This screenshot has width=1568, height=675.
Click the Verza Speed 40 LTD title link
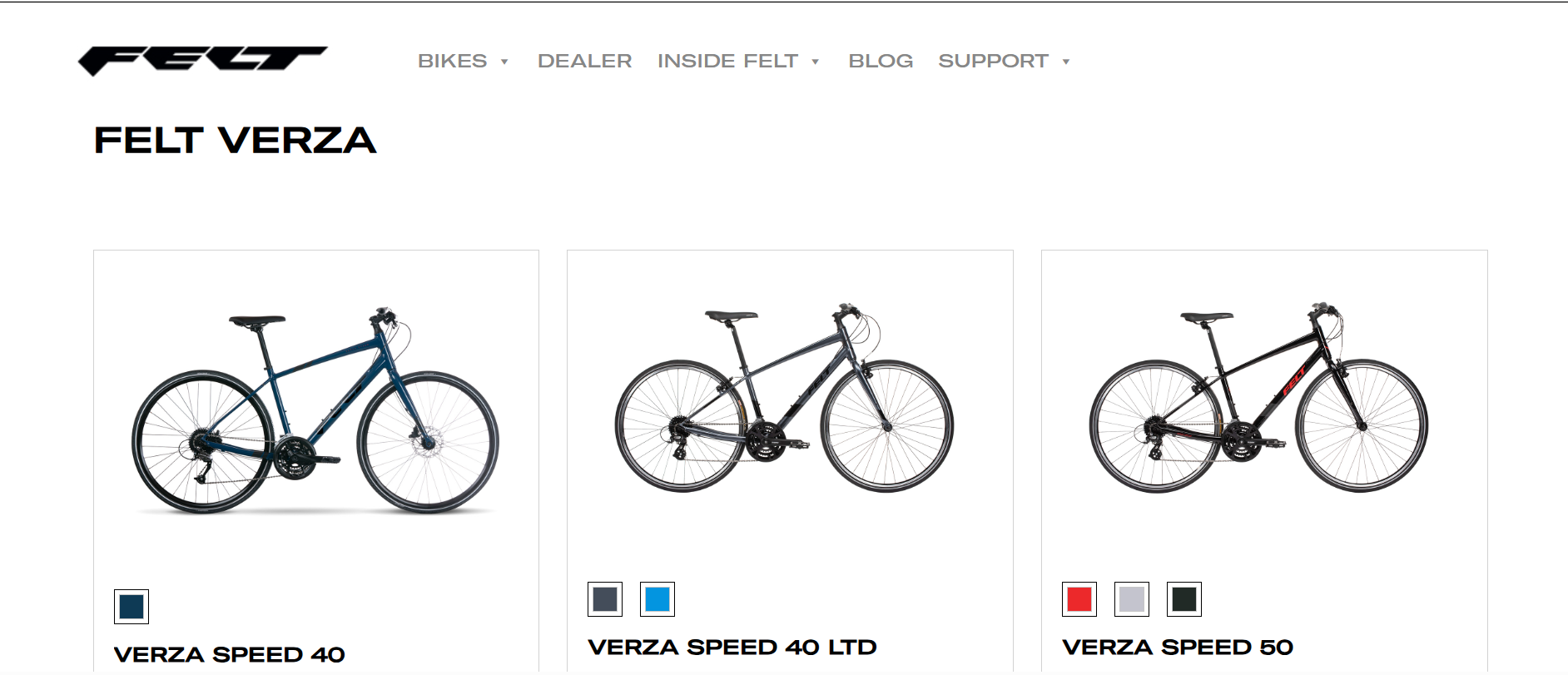click(x=732, y=648)
